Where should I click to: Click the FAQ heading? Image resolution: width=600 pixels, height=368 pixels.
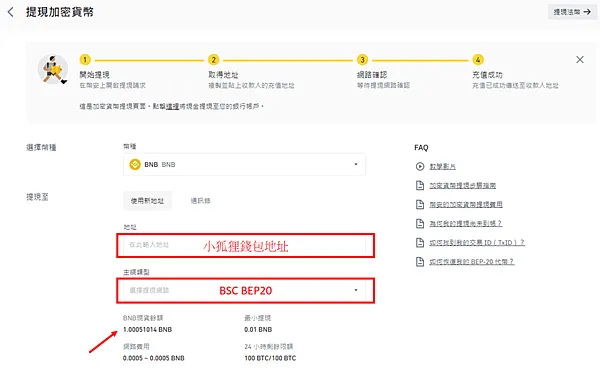click(421, 148)
